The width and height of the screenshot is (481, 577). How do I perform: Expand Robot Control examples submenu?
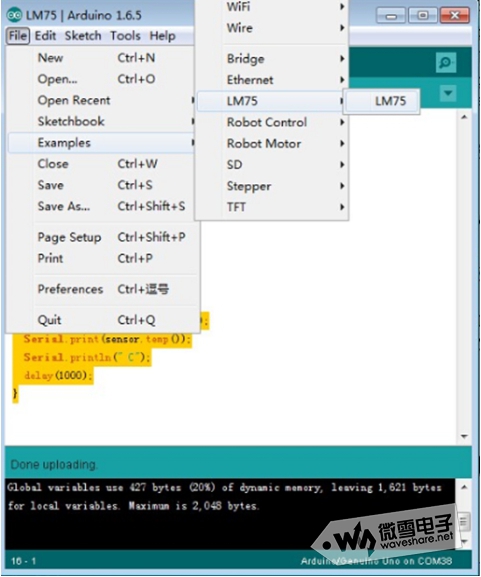[272, 122]
